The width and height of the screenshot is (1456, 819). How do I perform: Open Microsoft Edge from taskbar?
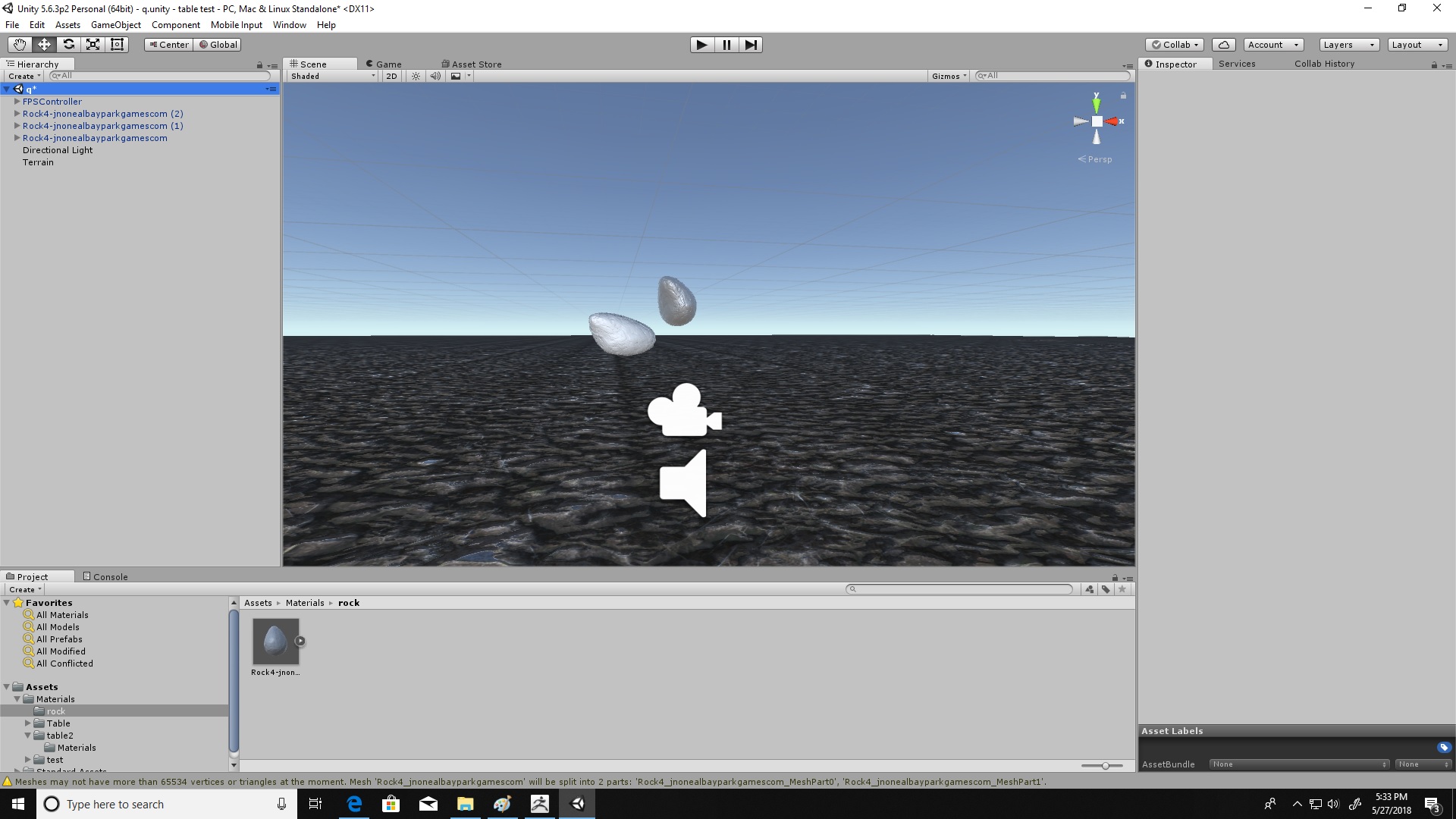354,804
